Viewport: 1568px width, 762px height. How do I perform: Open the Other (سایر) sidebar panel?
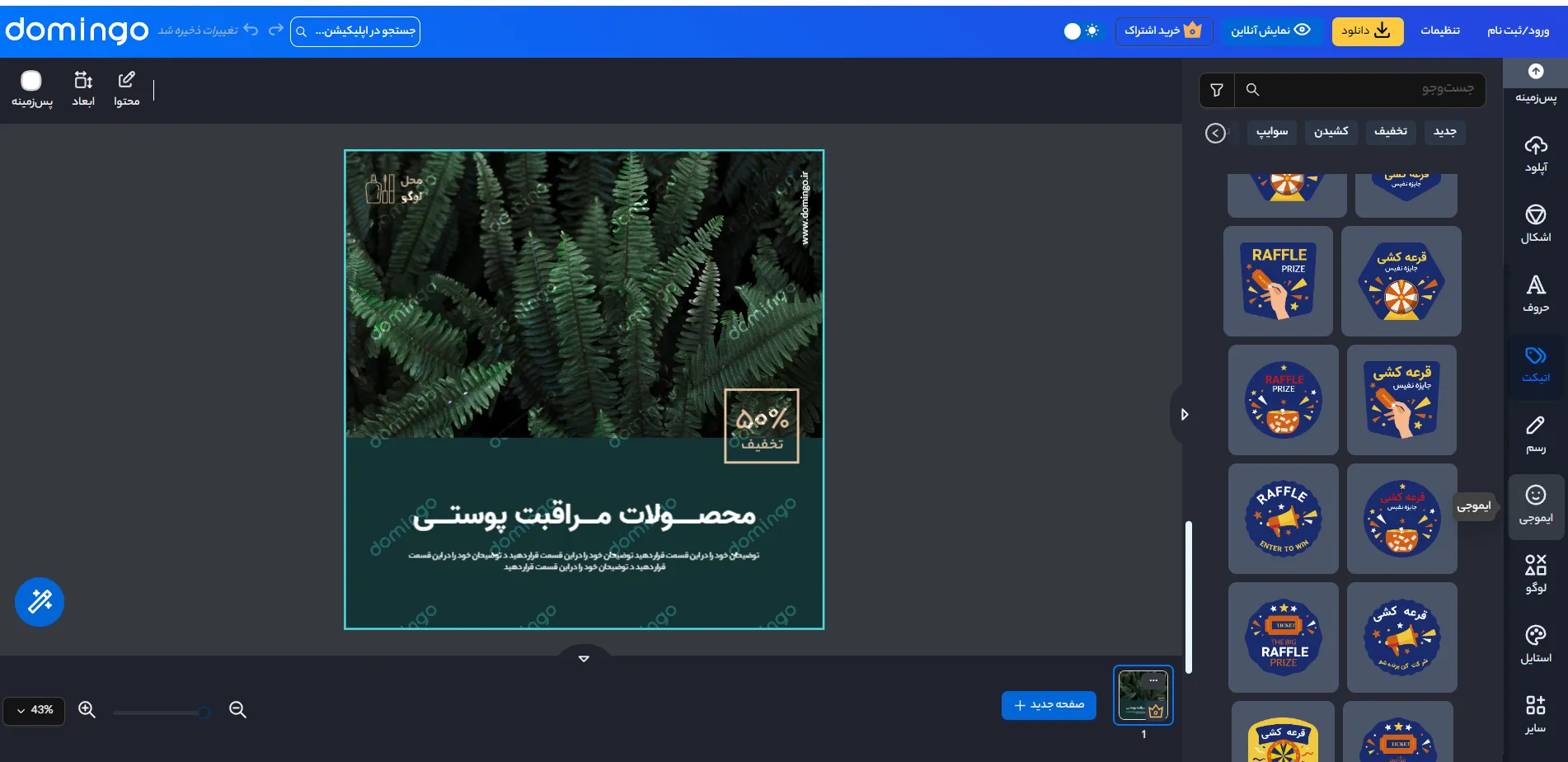(1535, 715)
